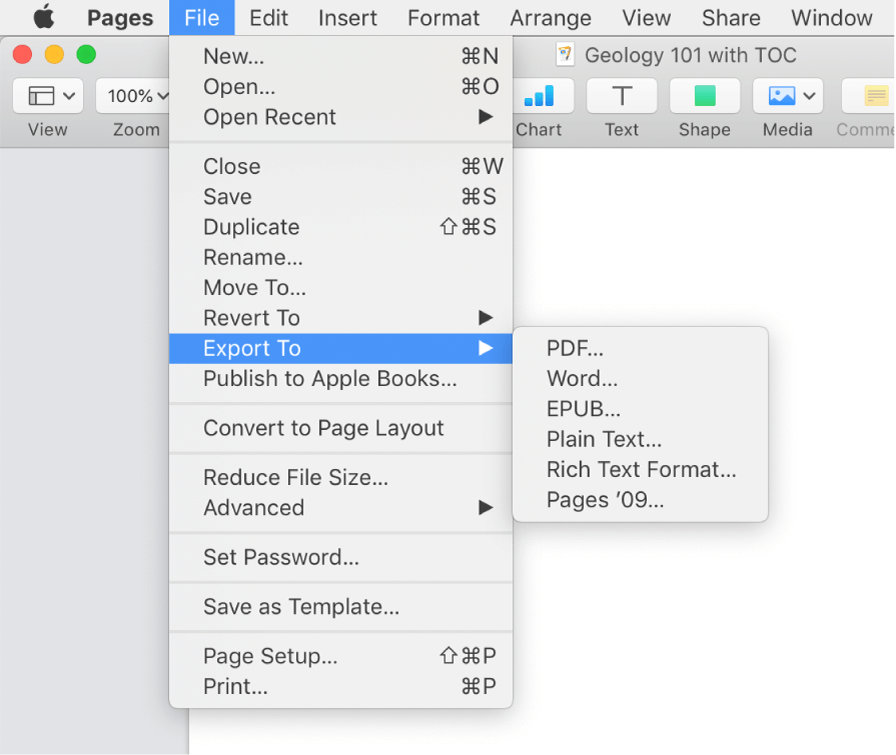Export the document as EPUB
Viewport: 896px width, 755px height.
pyautogui.click(x=583, y=409)
